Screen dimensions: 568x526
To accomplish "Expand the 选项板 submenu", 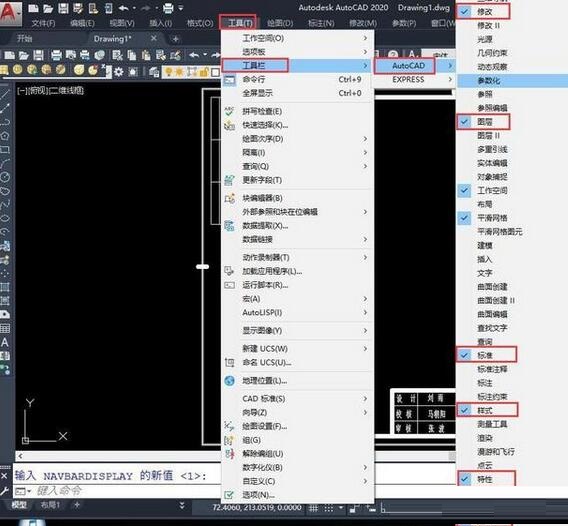I will click(298, 52).
